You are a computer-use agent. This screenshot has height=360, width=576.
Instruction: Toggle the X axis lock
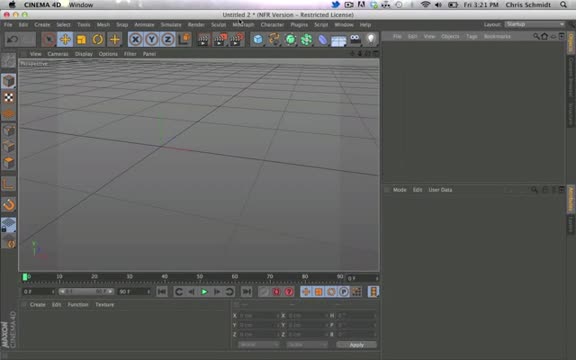pyautogui.click(x=136, y=39)
